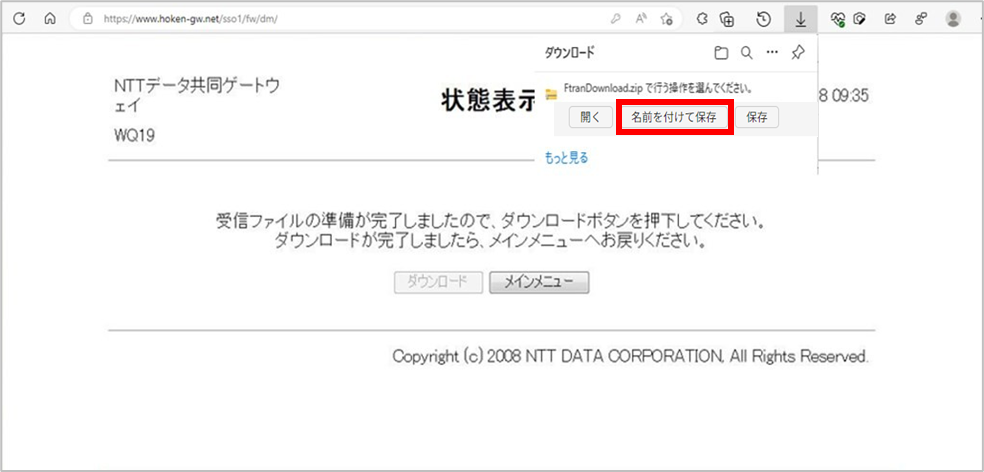Screen dimensions: 984x472
Task: Open more options in downloads panel
Action: (x=771, y=53)
